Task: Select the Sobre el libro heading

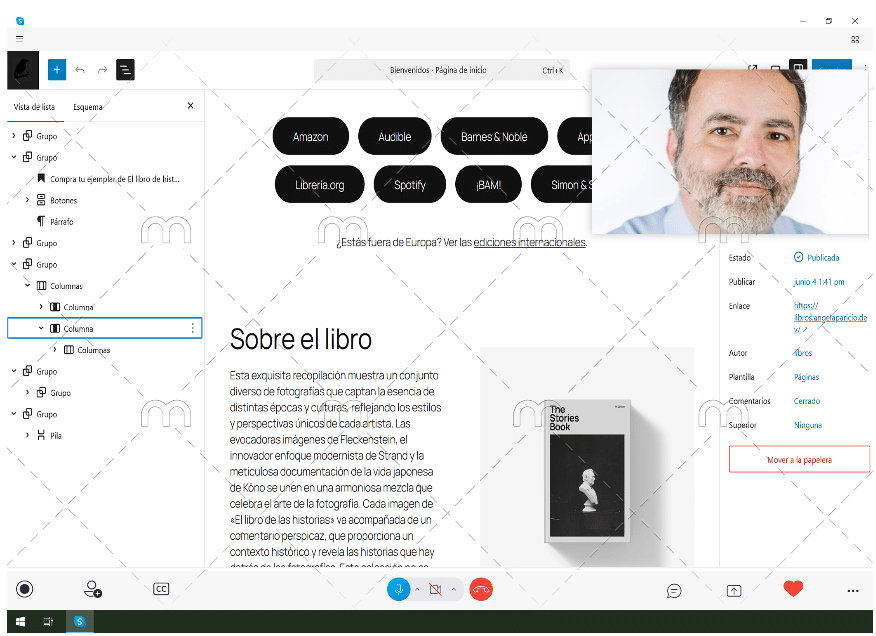Action: click(x=301, y=339)
